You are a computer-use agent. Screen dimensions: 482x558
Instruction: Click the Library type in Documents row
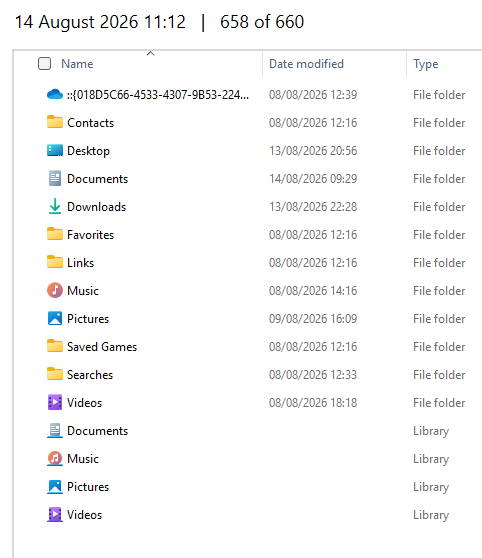coord(431,431)
